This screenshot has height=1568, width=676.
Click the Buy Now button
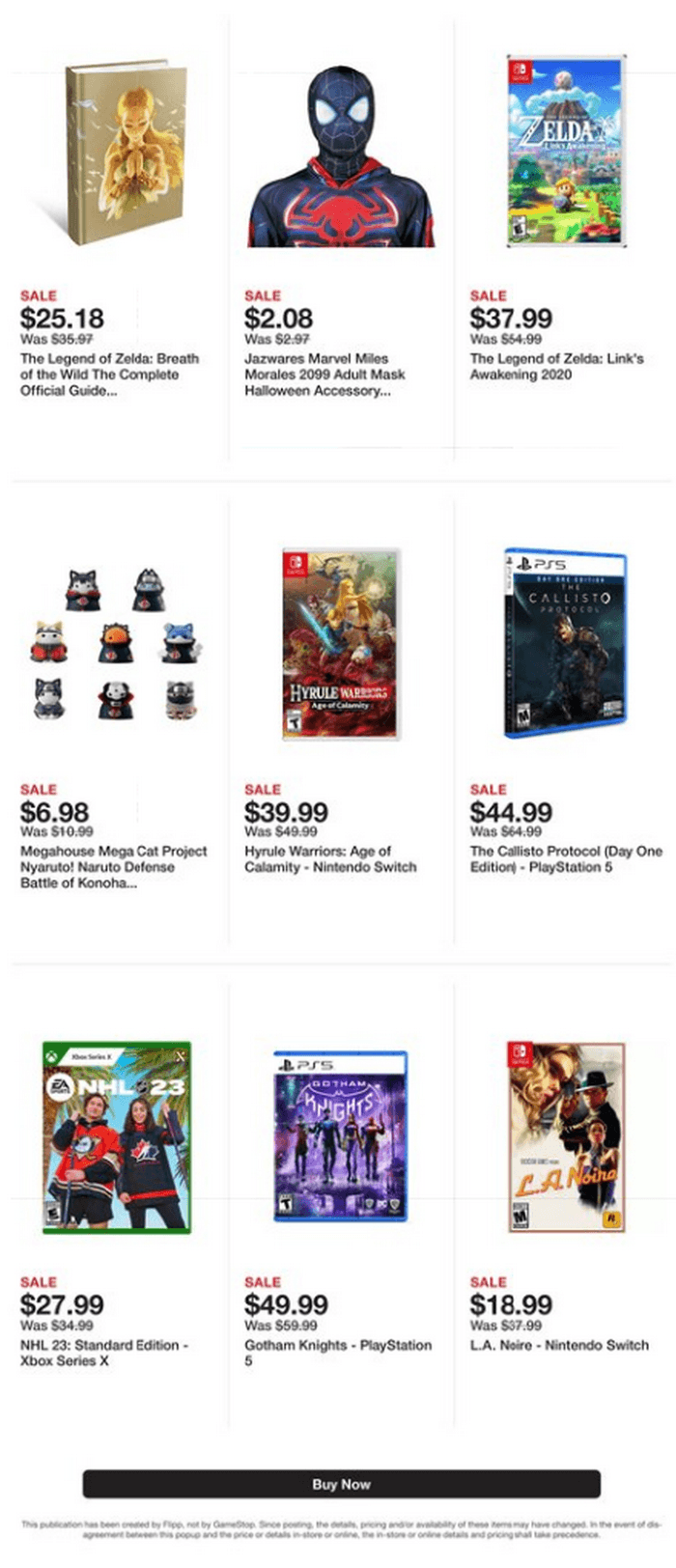(x=342, y=1483)
